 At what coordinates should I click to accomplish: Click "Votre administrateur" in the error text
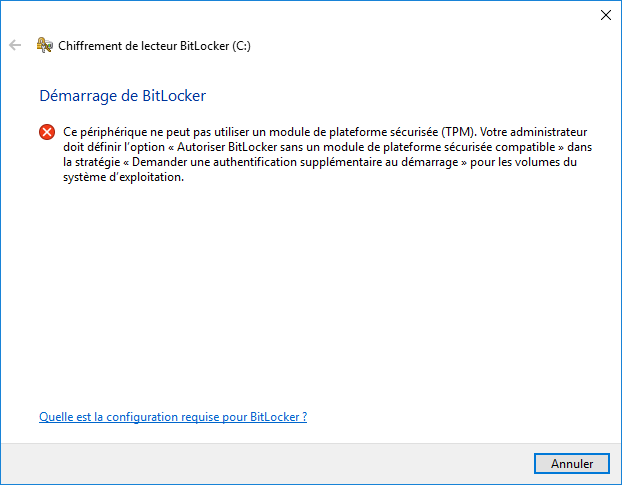point(534,132)
